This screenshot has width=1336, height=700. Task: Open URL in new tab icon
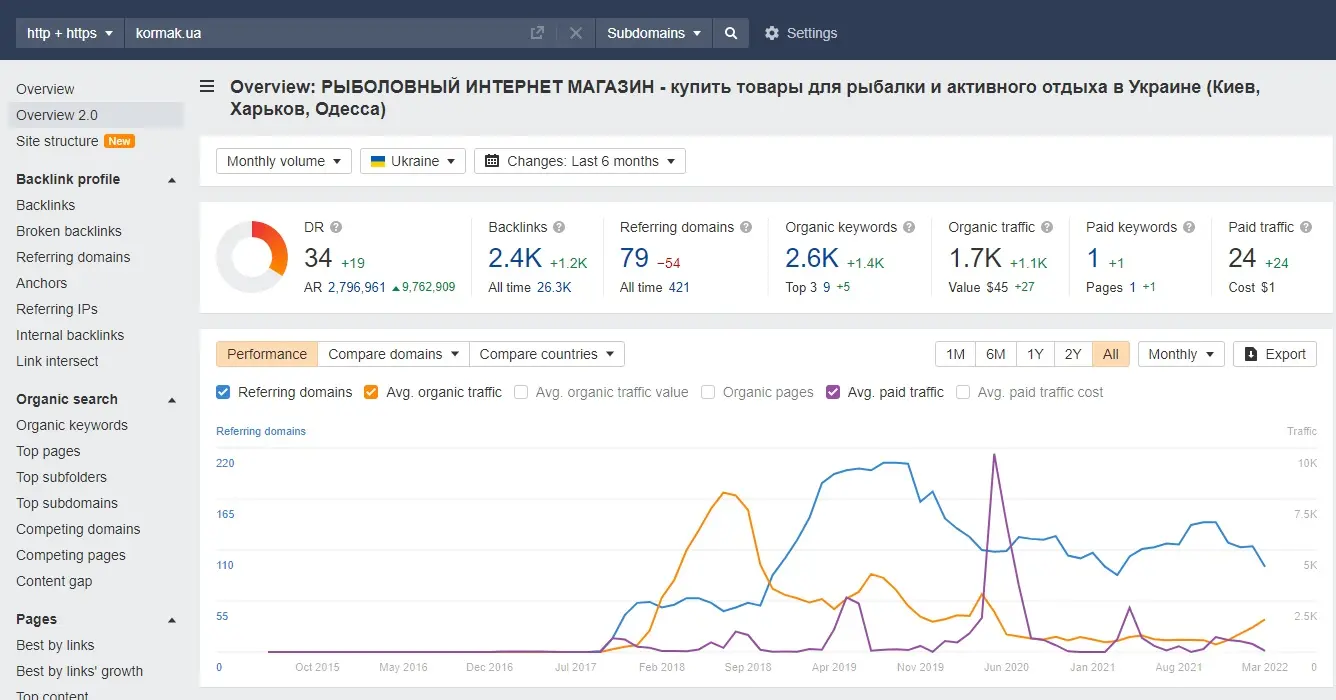tap(537, 33)
